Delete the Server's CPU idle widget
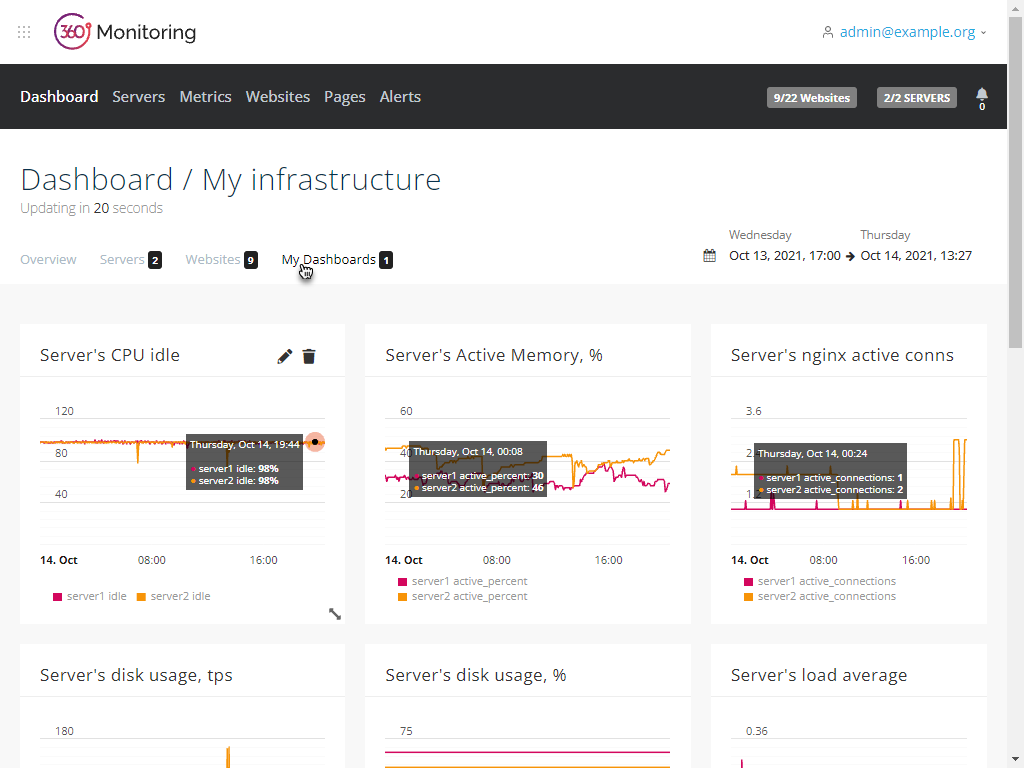The width and height of the screenshot is (1024, 768). (x=309, y=356)
